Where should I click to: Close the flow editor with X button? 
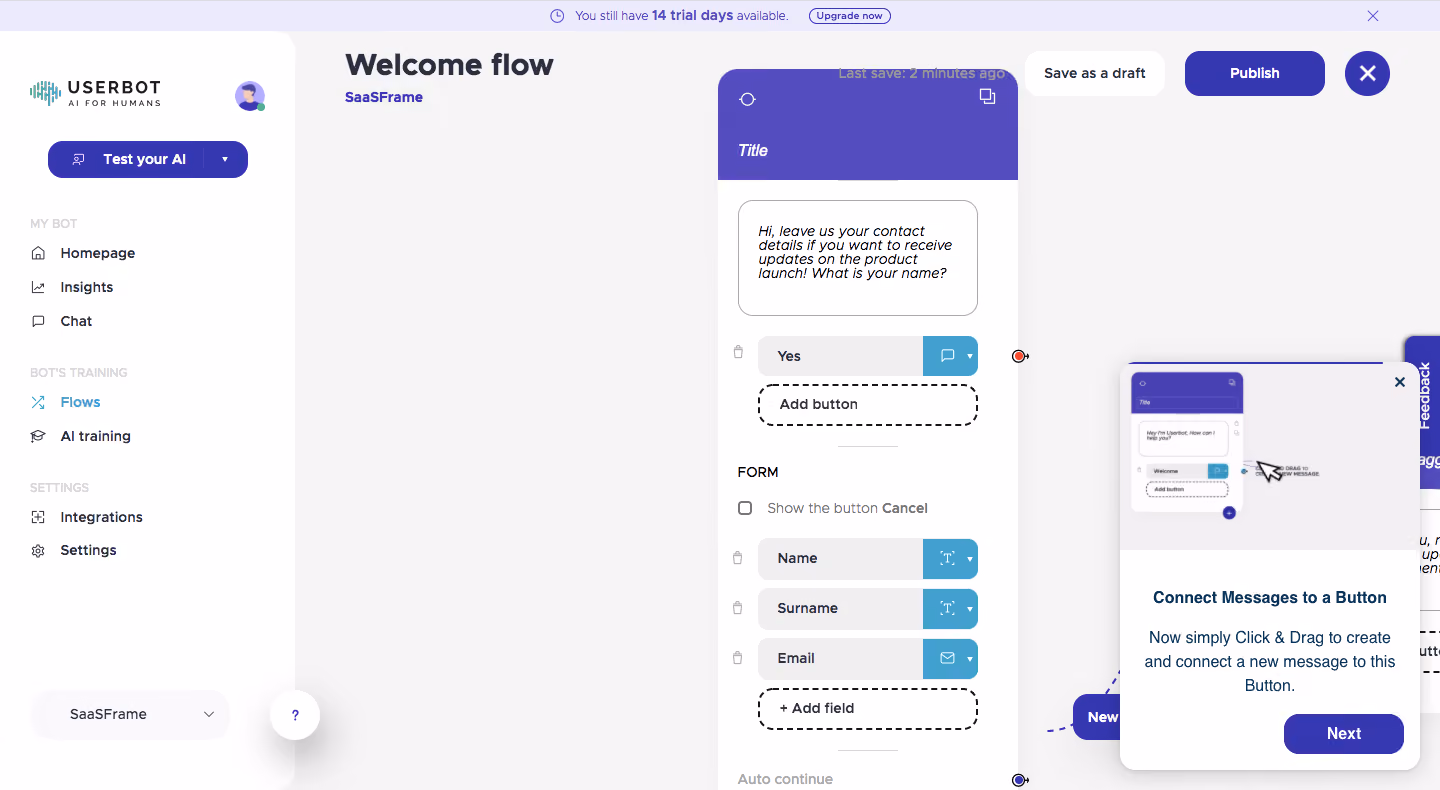(x=1367, y=73)
